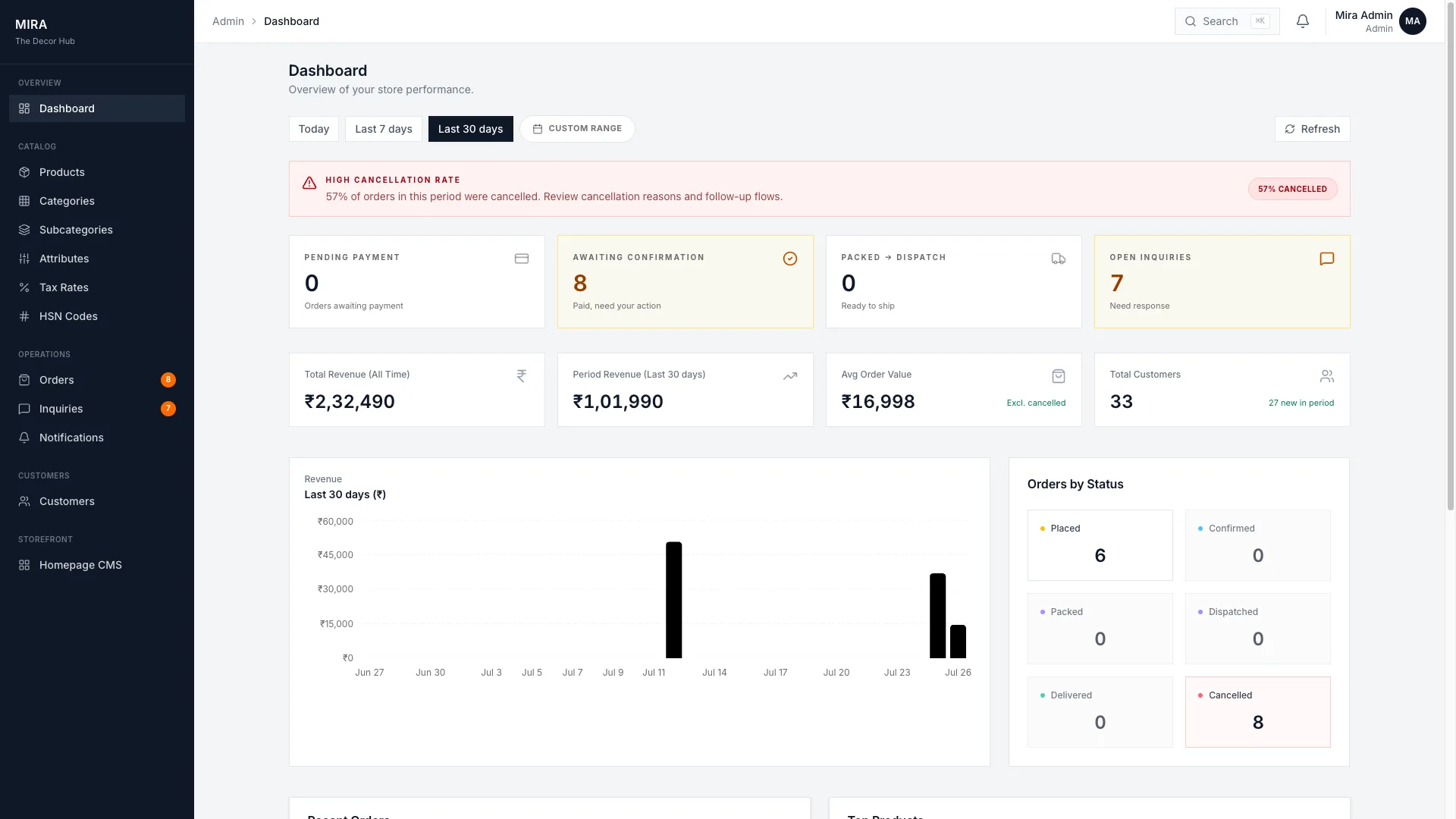Image resolution: width=1456 pixels, height=819 pixels.
Task: Click the Tax Rates percent icon
Action: coord(24,287)
